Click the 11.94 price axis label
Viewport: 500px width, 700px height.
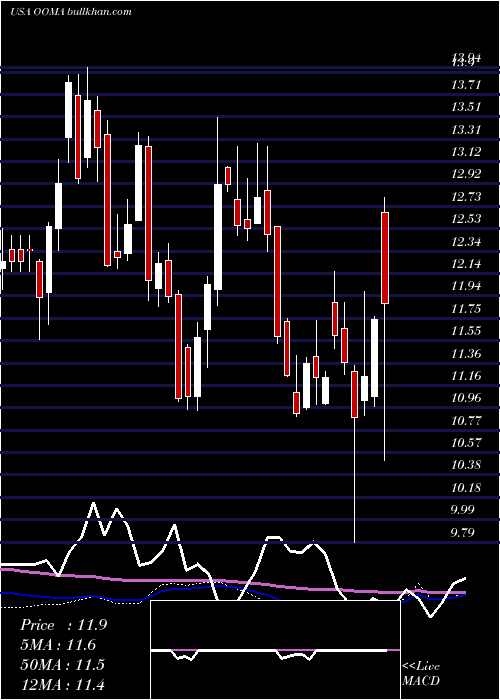tap(466, 286)
